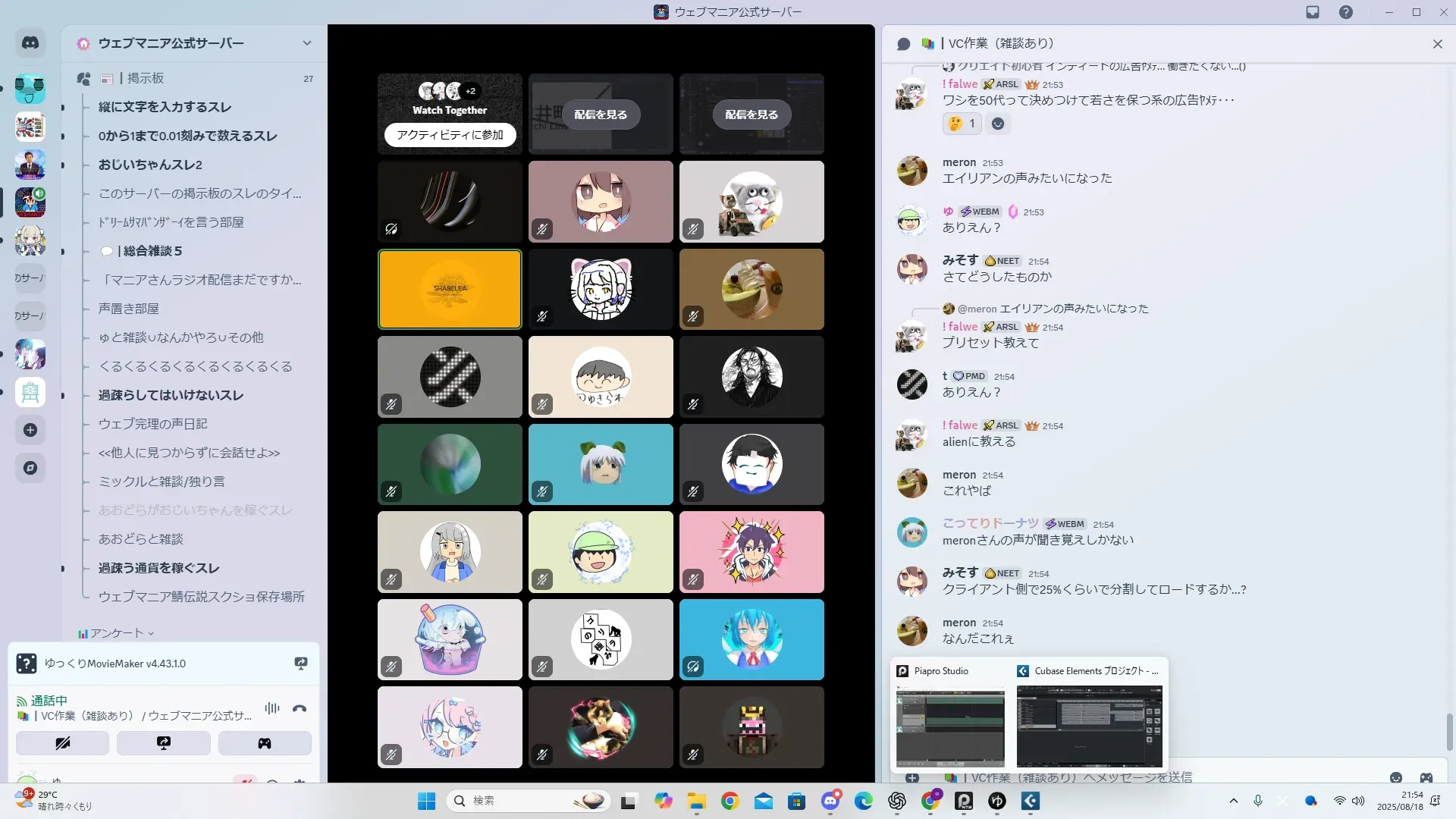Share screen from voice panel
This screenshot has width=1456, height=819.
(x=163, y=743)
